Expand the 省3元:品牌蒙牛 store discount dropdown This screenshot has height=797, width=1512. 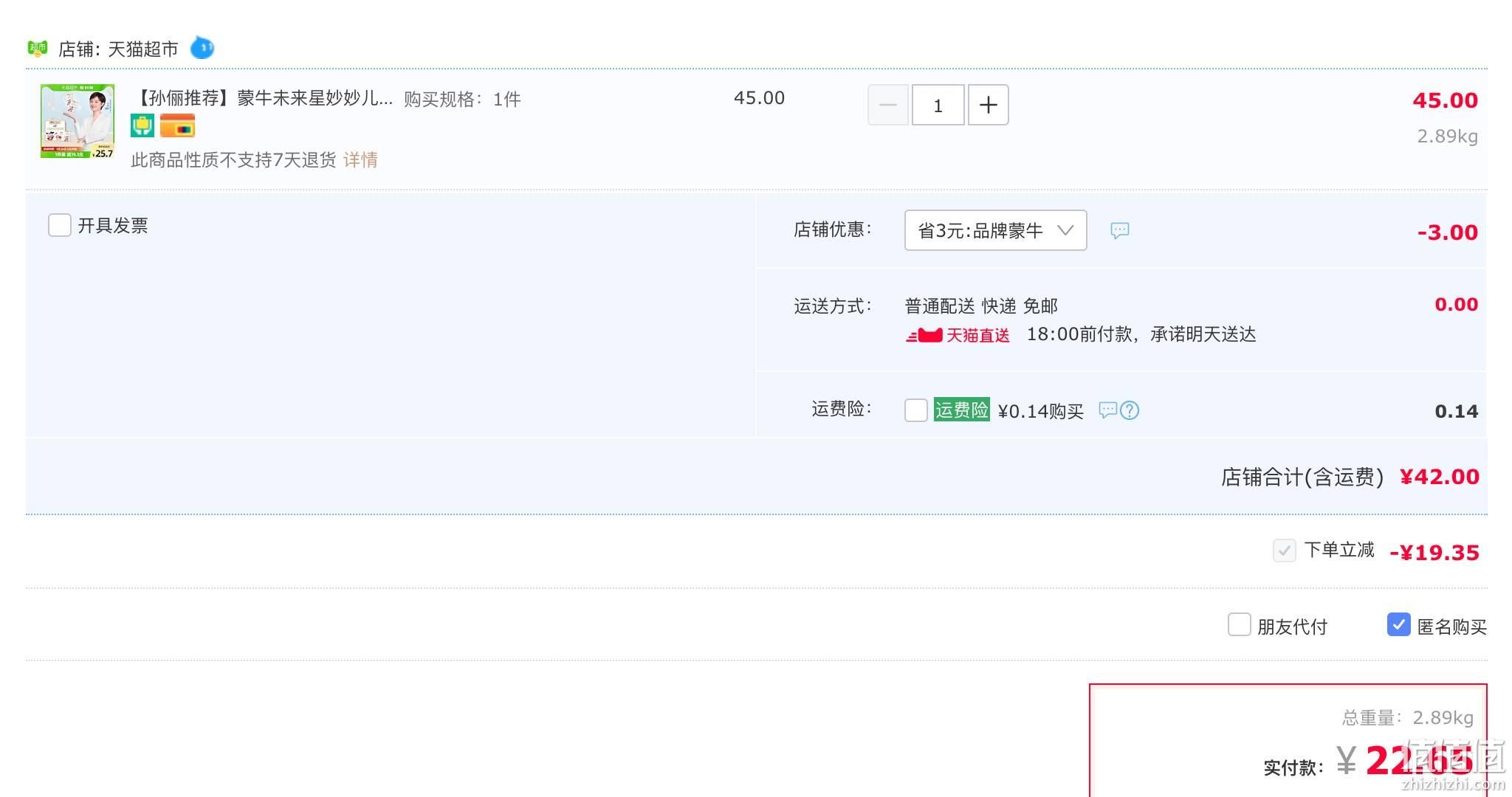click(x=995, y=230)
